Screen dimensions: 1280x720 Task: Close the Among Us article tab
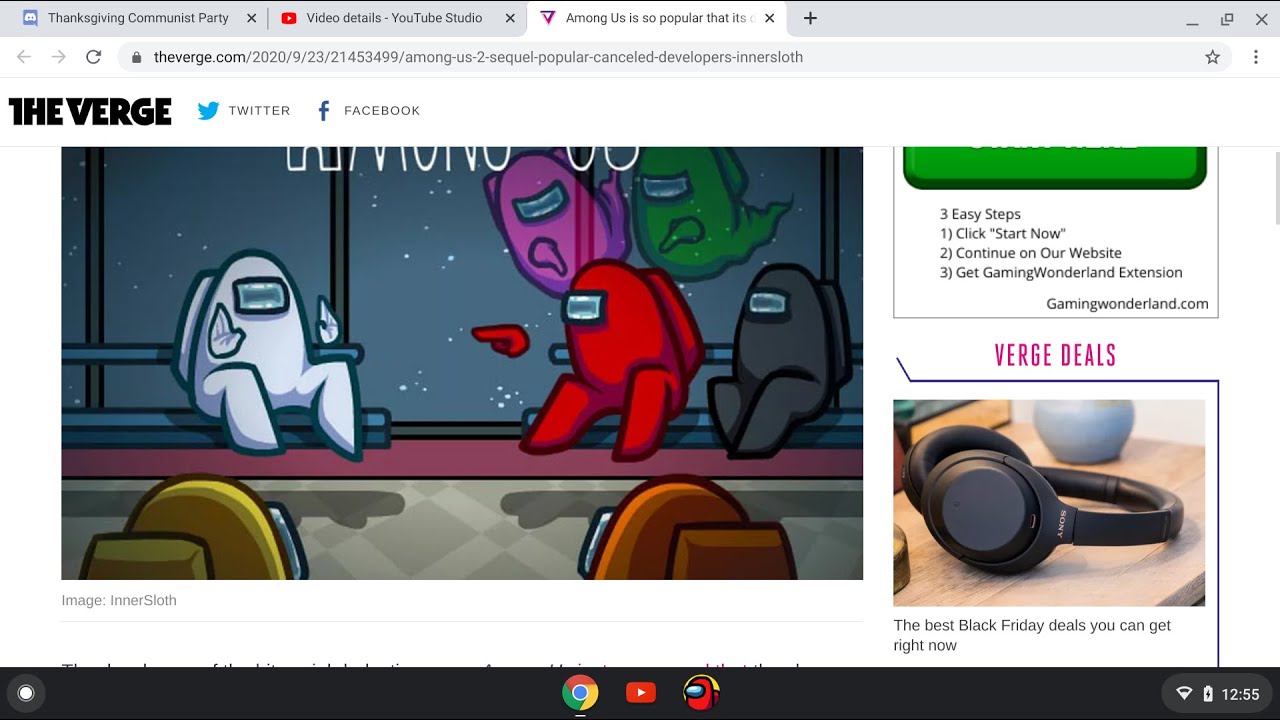point(769,18)
